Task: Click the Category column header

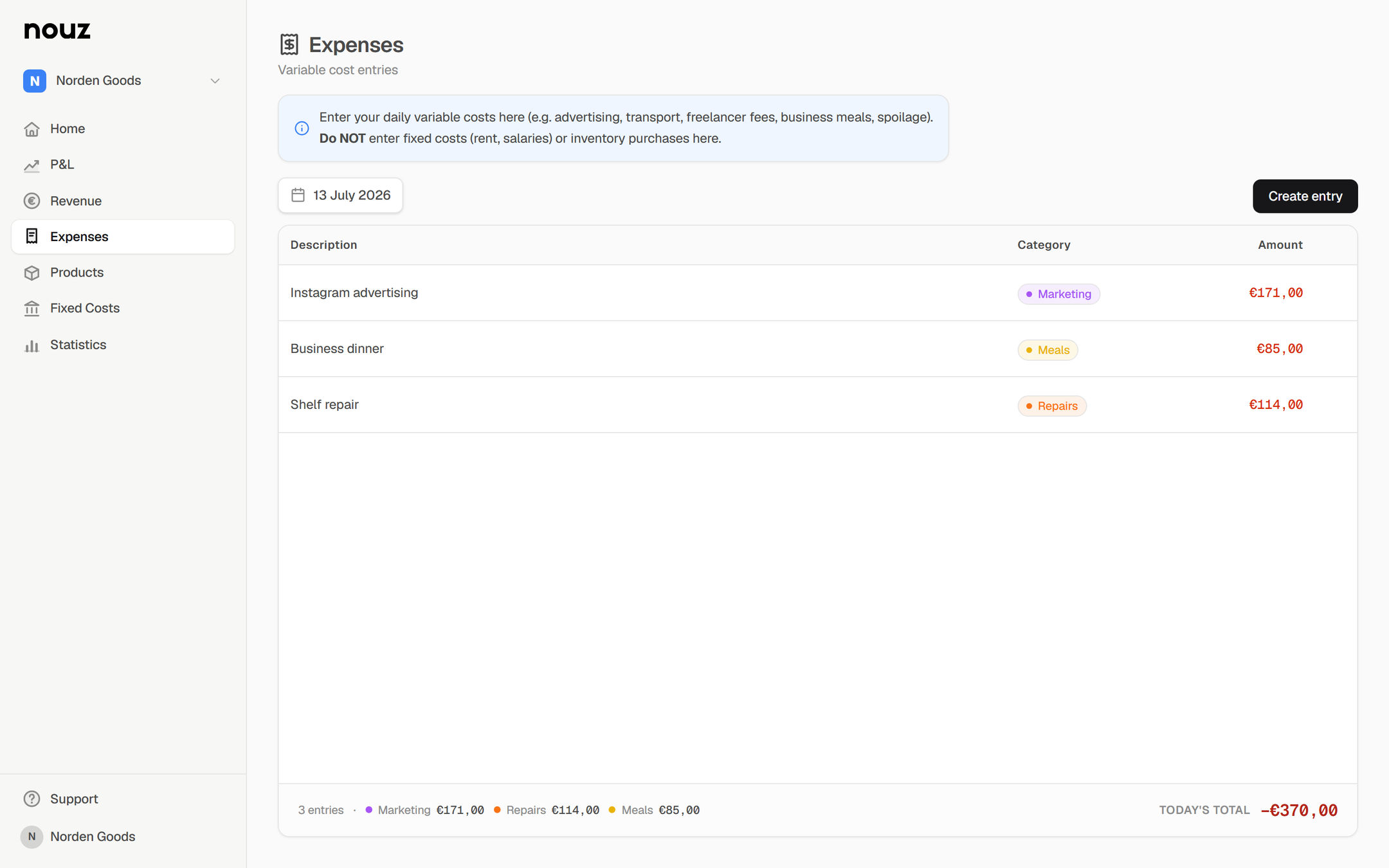Action: (x=1044, y=245)
